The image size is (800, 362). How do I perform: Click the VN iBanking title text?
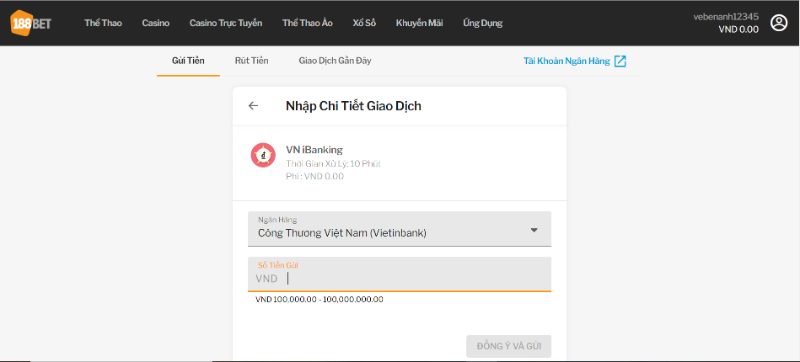pyautogui.click(x=314, y=150)
